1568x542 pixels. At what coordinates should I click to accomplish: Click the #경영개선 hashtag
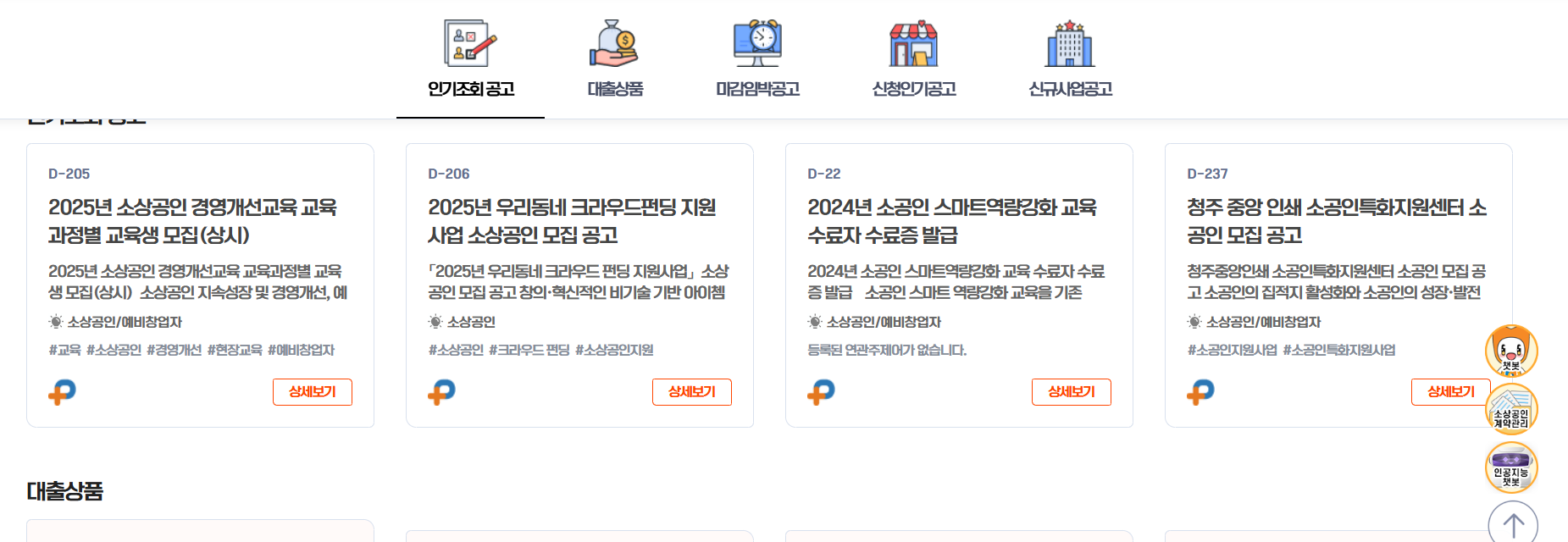pos(174,350)
